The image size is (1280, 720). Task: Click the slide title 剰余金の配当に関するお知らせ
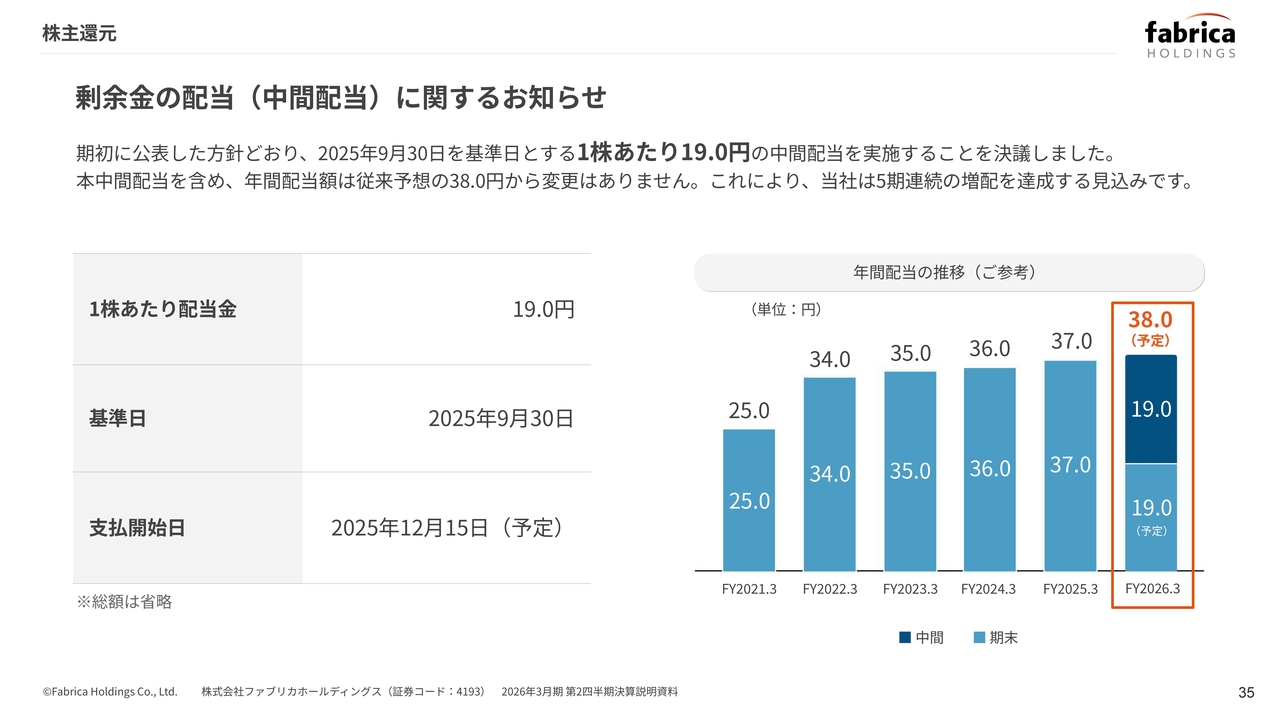click(x=341, y=98)
